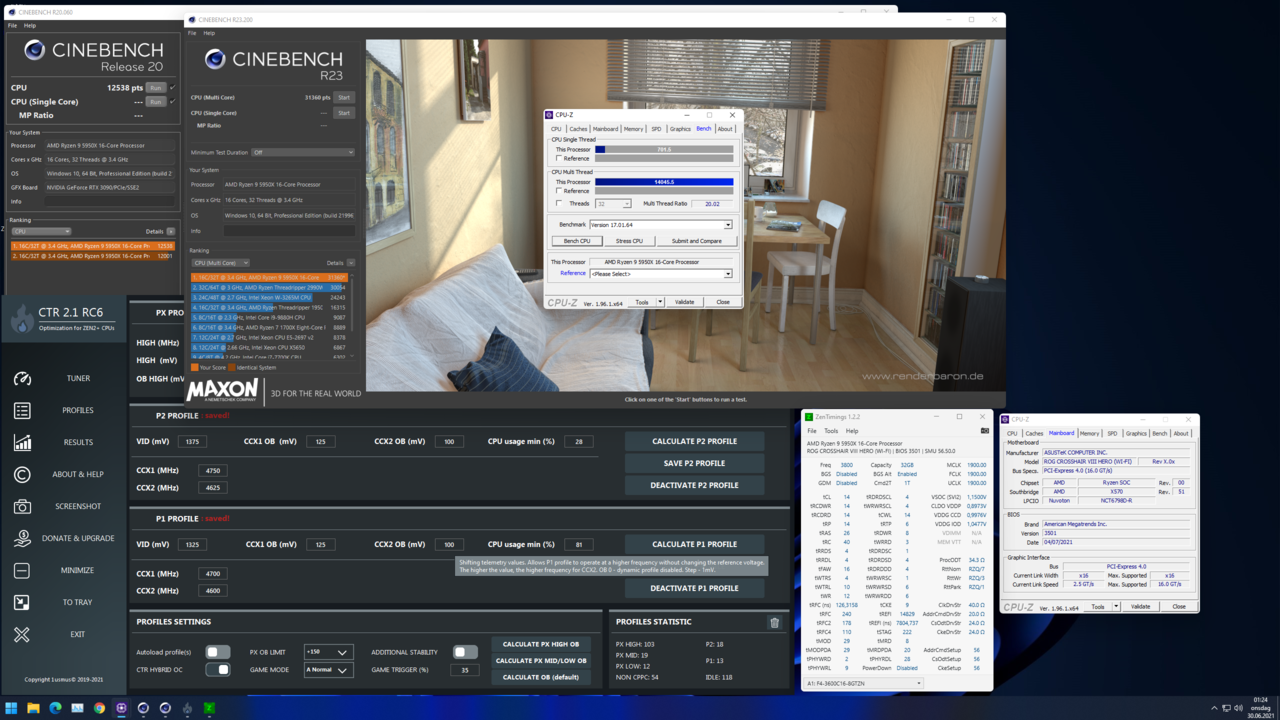Enable the Threads checkbox in CPU-Z Bench
Screen dimensions: 1280x720
point(559,203)
